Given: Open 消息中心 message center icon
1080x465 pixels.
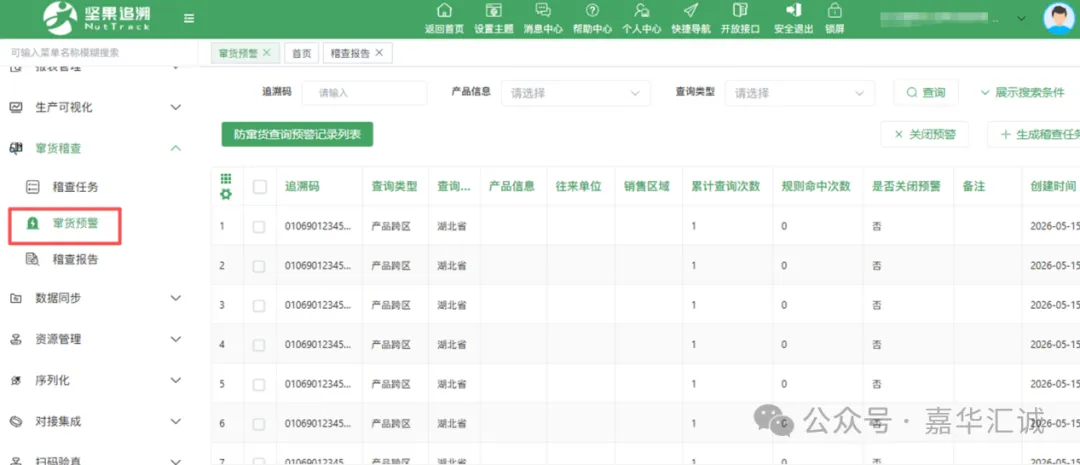Looking at the screenshot, I should 543,10.
